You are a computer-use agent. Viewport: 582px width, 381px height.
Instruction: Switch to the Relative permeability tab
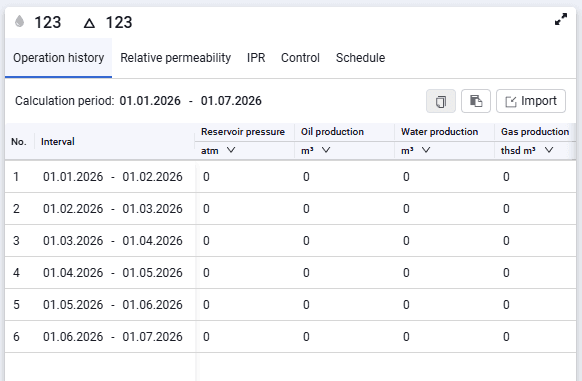(x=176, y=58)
